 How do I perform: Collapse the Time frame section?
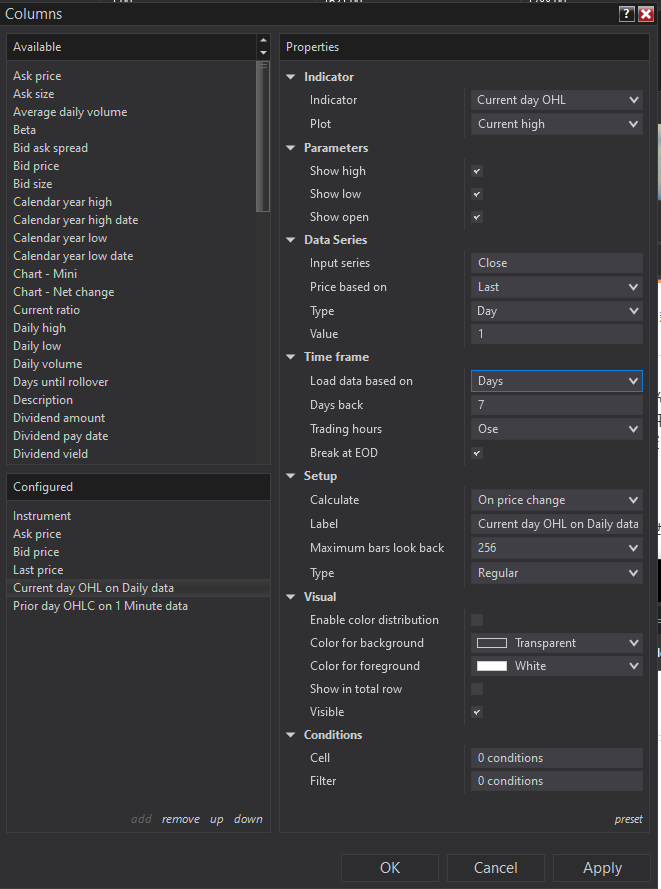(x=291, y=357)
